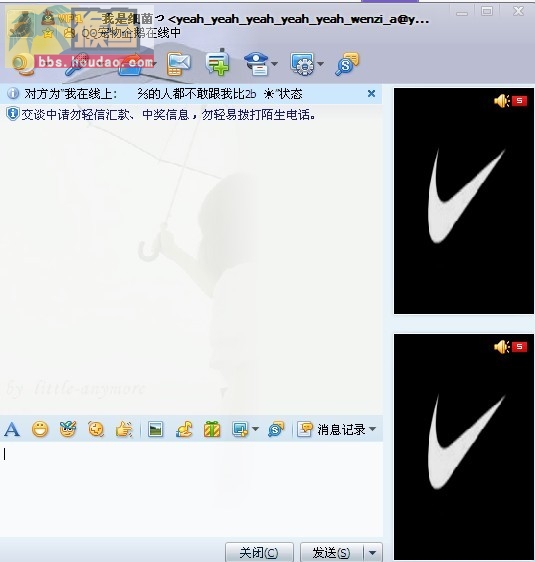Click the yellow star icon below the VIP badge

[x=48, y=34]
